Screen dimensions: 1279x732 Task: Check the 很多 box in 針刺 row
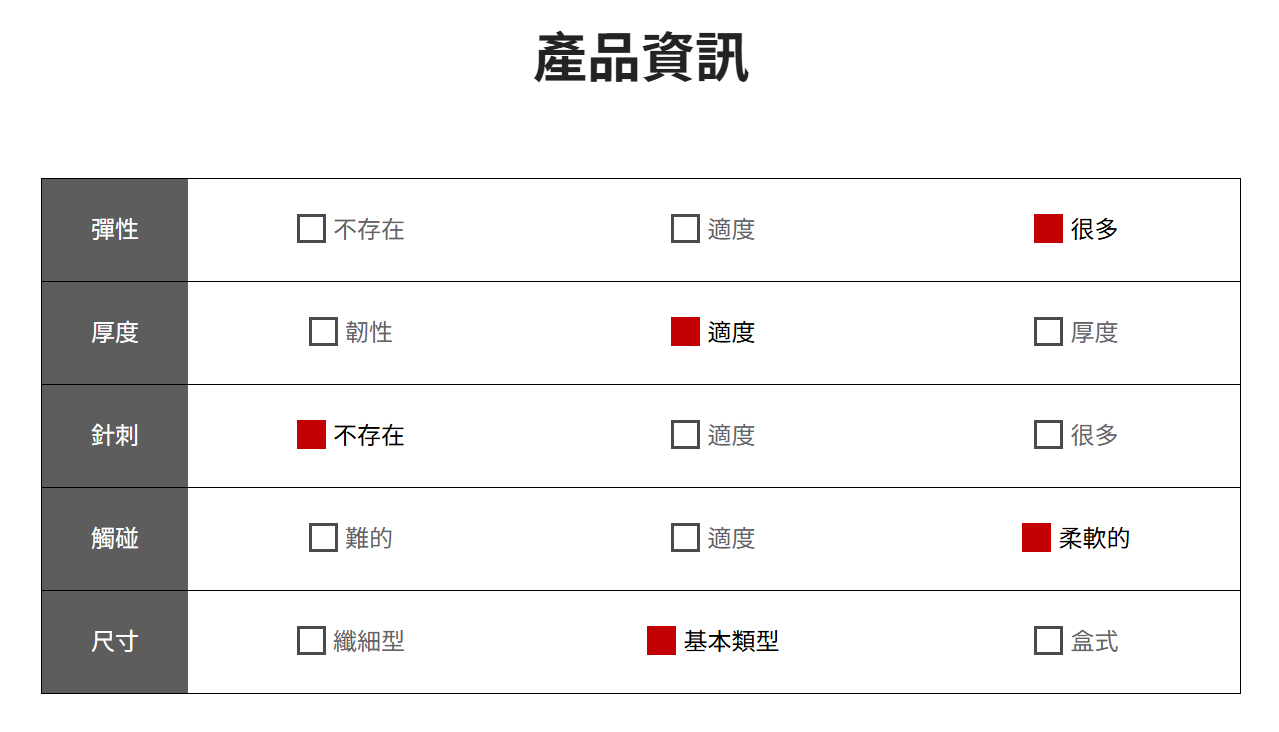click(1048, 435)
